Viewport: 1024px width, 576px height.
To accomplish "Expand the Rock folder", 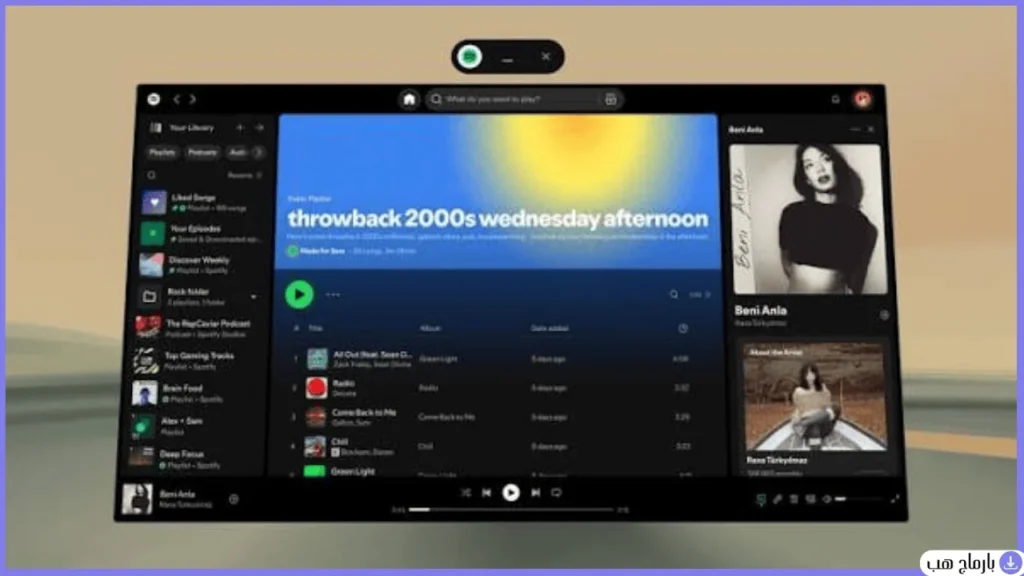I will pyautogui.click(x=253, y=297).
